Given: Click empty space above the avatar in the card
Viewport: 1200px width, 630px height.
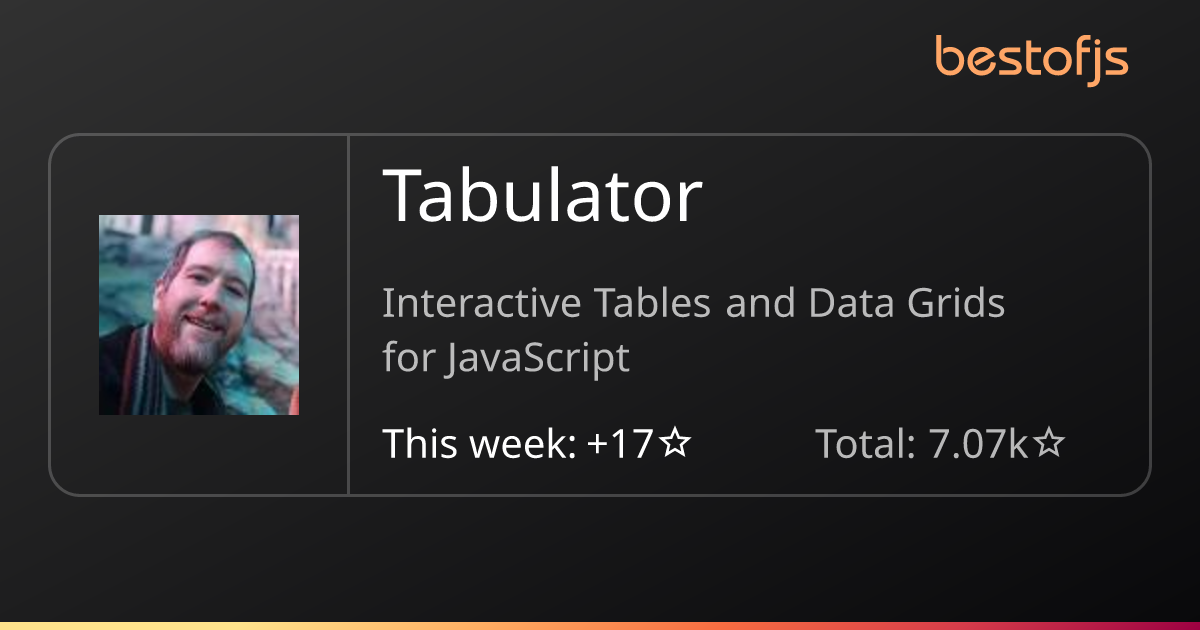Looking at the screenshot, I should click(x=199, y=175).
